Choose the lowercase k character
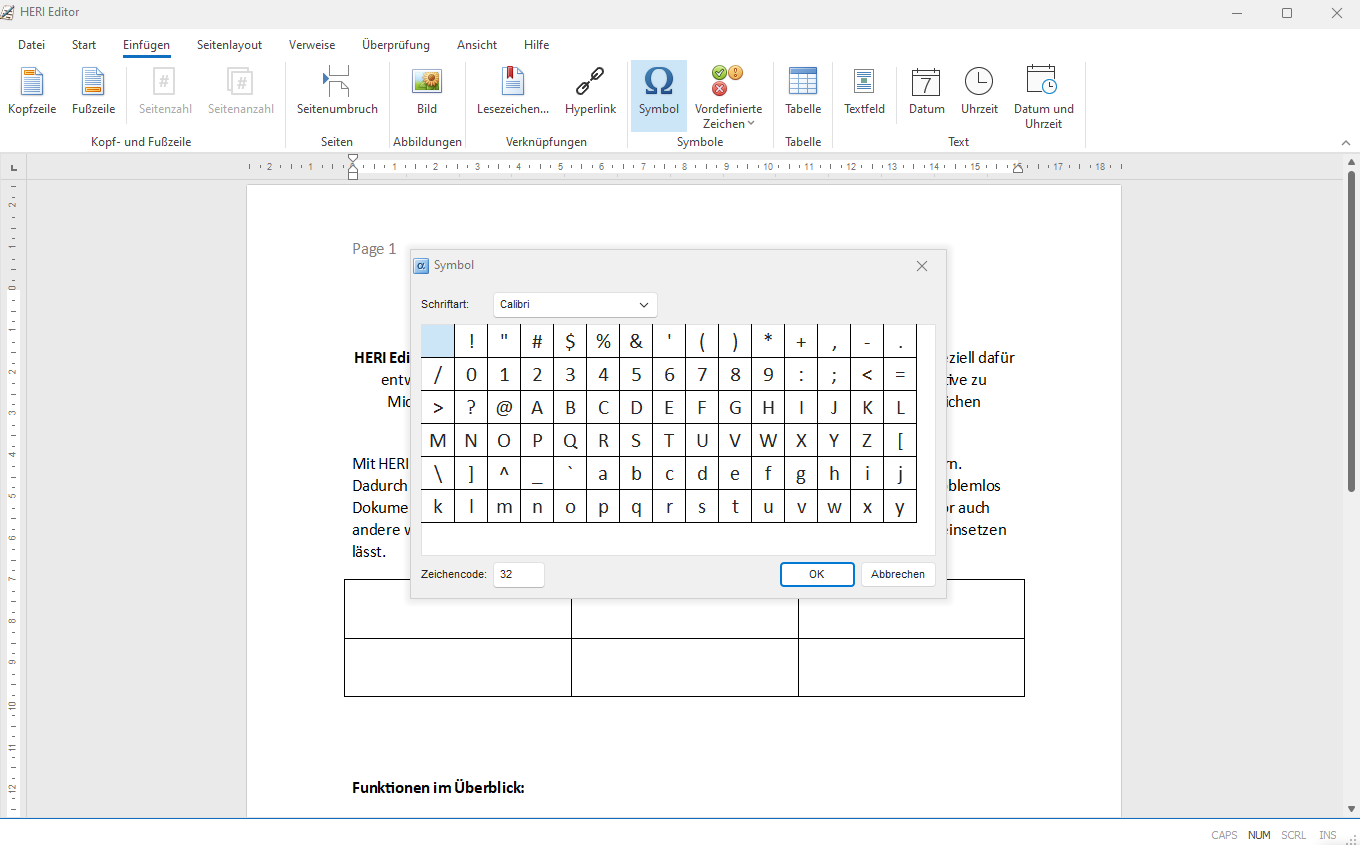 click(438, 506)
